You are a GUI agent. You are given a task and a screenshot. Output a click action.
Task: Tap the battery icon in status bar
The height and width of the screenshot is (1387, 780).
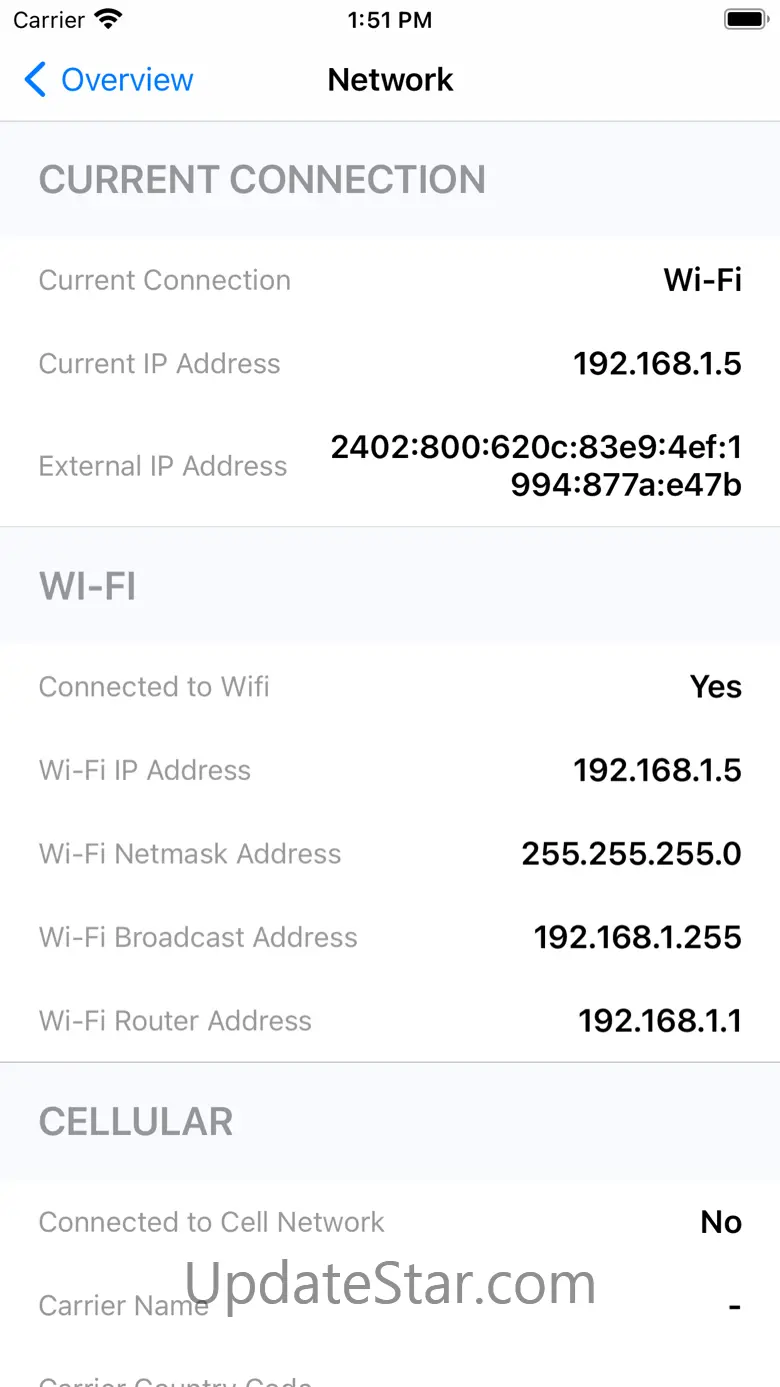point(745,19)
